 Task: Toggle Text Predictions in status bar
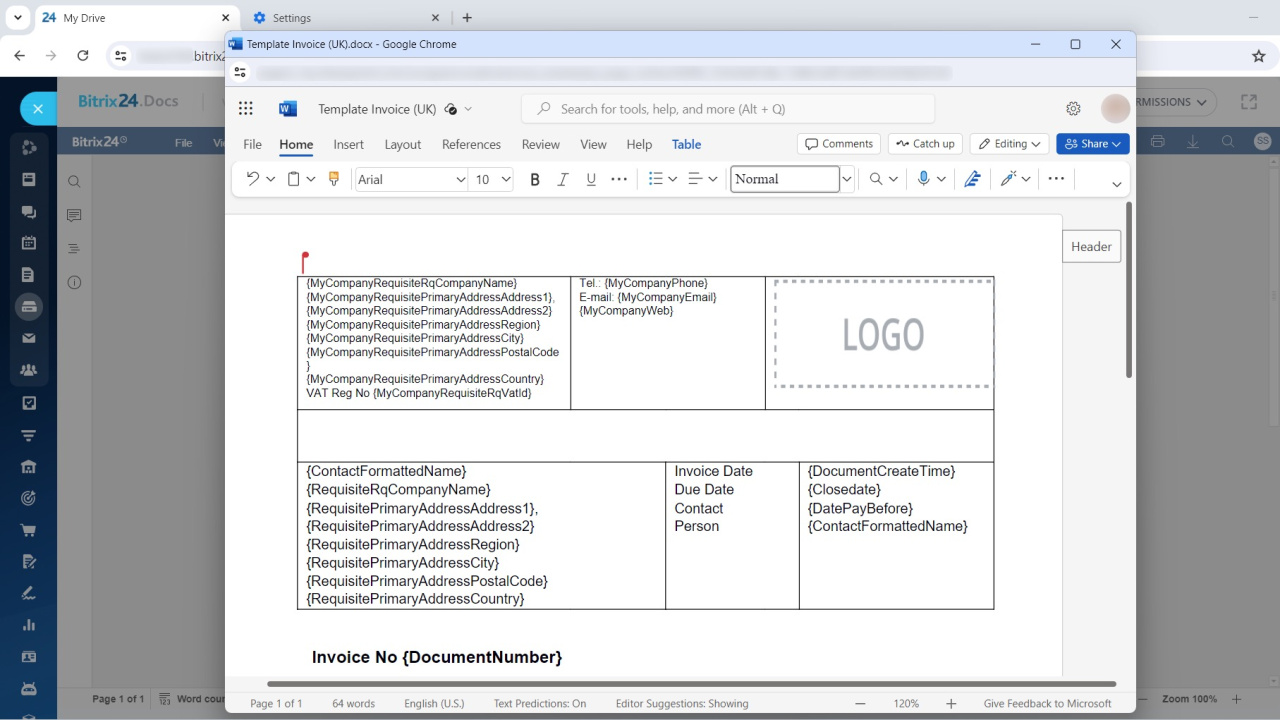pyautogui.click(x=539, y=703)
